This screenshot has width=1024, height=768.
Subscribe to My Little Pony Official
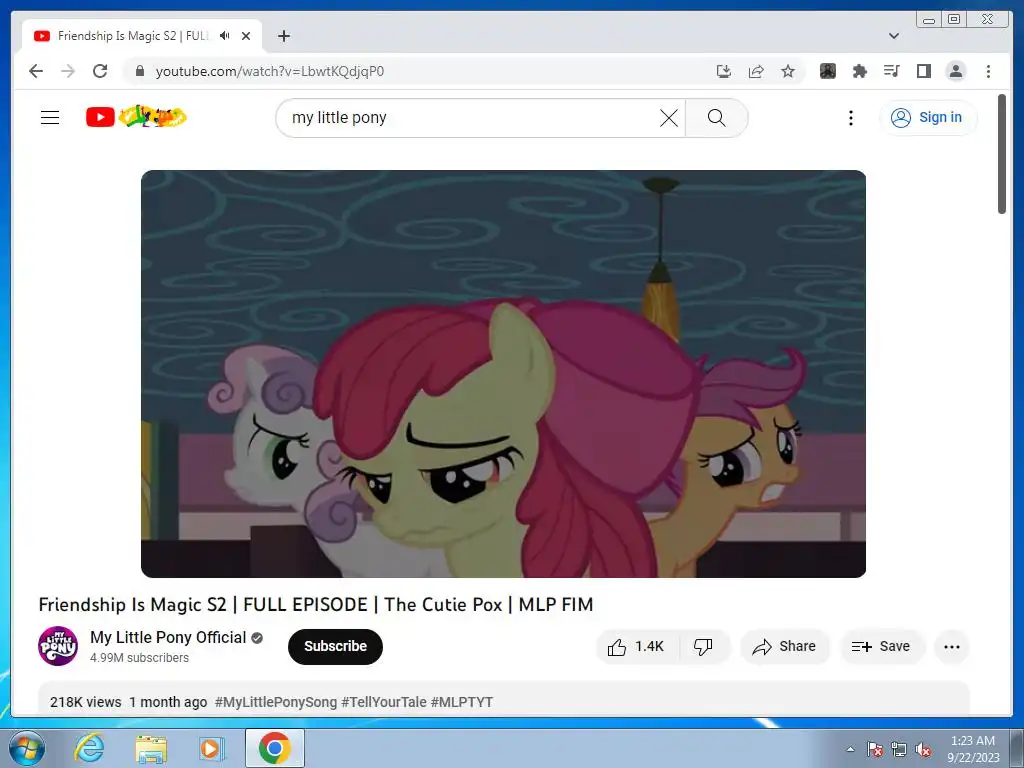coord(335,647)
